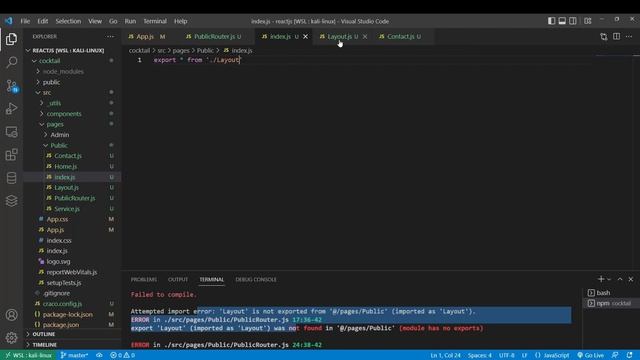Click Spaces: 4 indentation setting
The height and width of the screenshot is (360, 640).
(480, 355)
